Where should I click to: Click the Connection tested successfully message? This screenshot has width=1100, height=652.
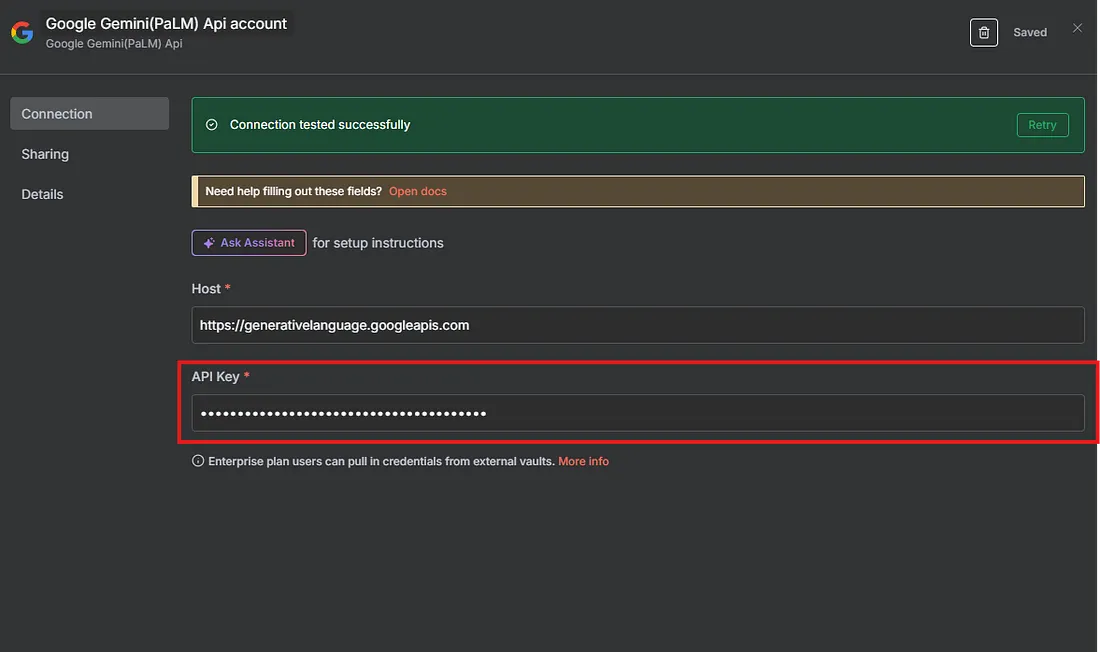tap(320, 125)
